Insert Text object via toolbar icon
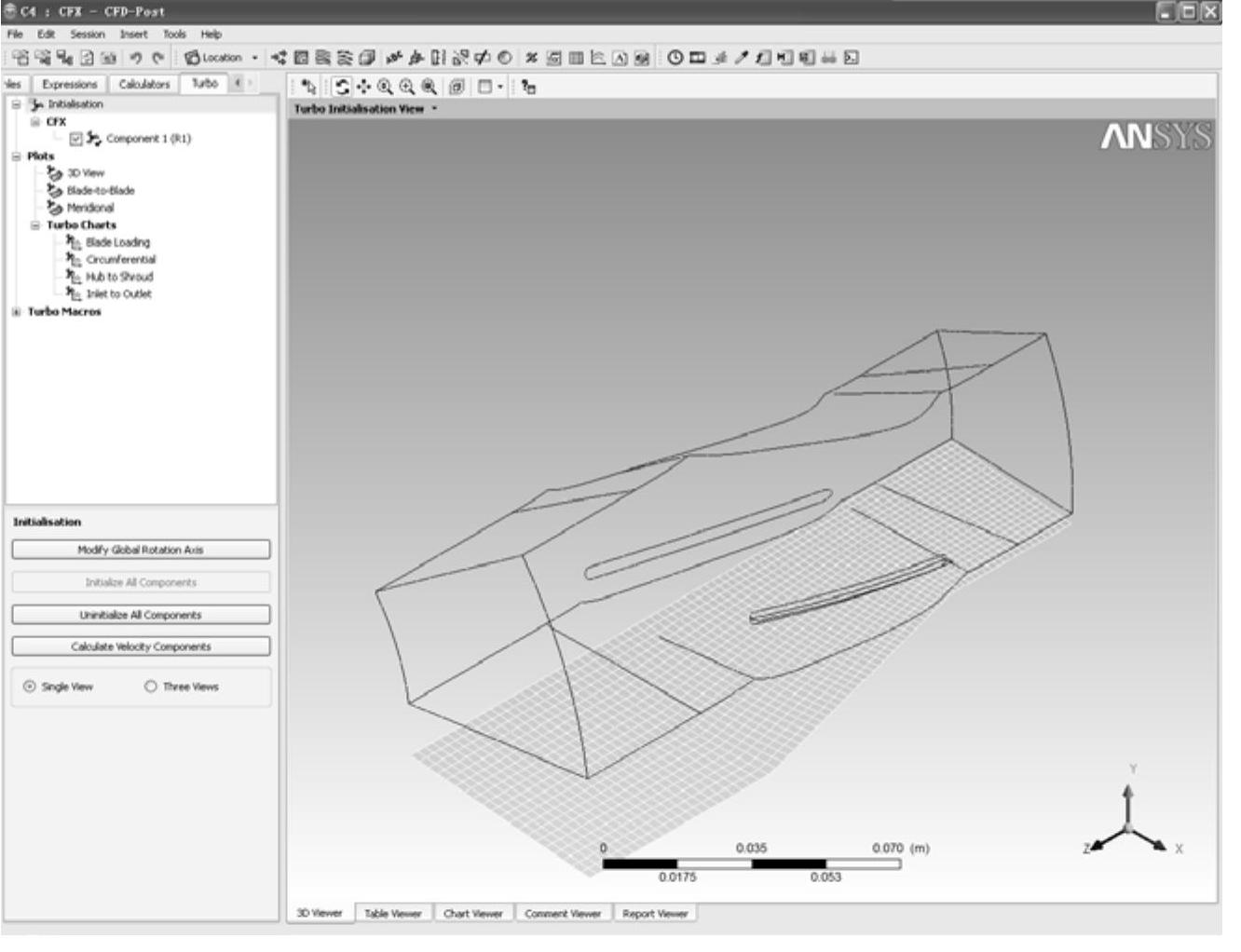This screenshot has width=1241, height=952. pyautogui.click(x=392, y=58)
